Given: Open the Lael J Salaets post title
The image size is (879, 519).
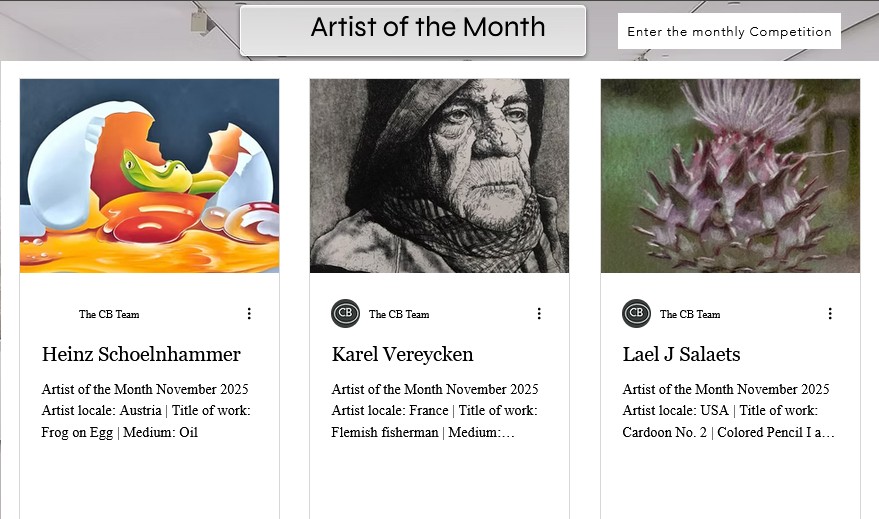Looking at the screenshot, I should coord(681,355).
